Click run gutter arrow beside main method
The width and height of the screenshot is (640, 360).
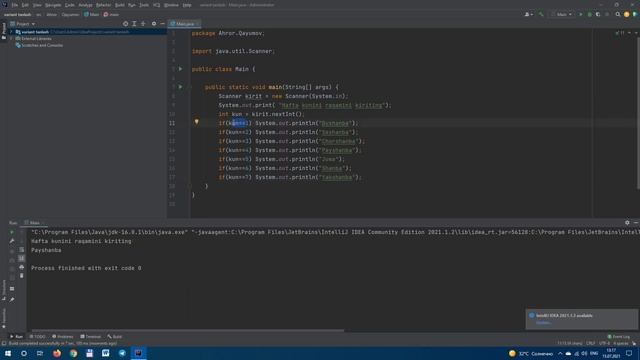pyautogui.click(x=180, y=87)
